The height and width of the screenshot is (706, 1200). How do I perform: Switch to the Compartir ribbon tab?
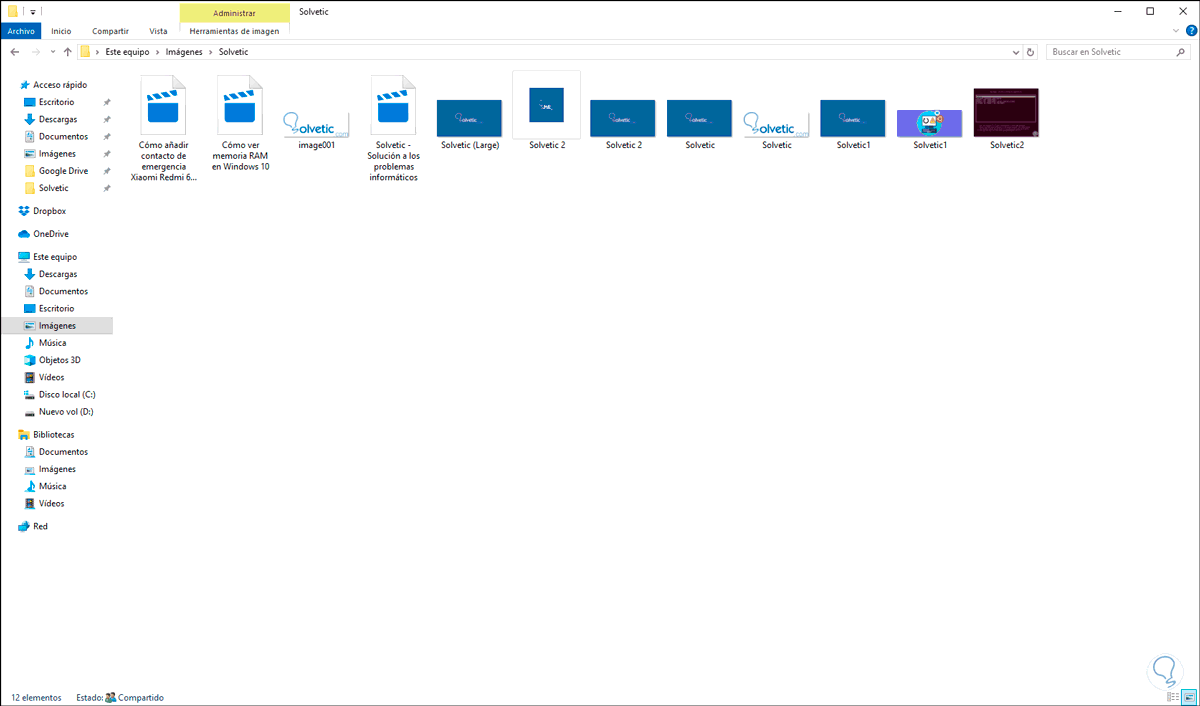(x=110, y=31)
